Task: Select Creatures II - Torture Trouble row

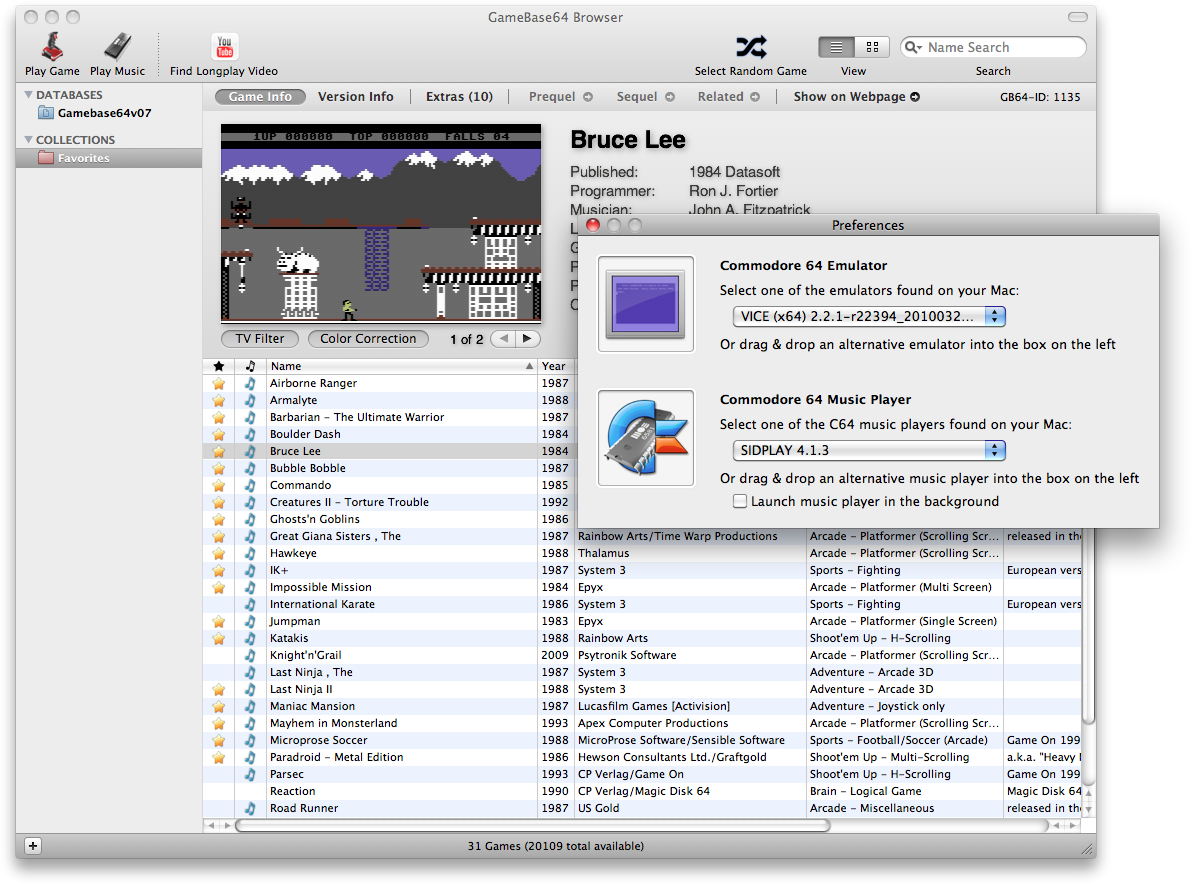Action: (390, 502)
